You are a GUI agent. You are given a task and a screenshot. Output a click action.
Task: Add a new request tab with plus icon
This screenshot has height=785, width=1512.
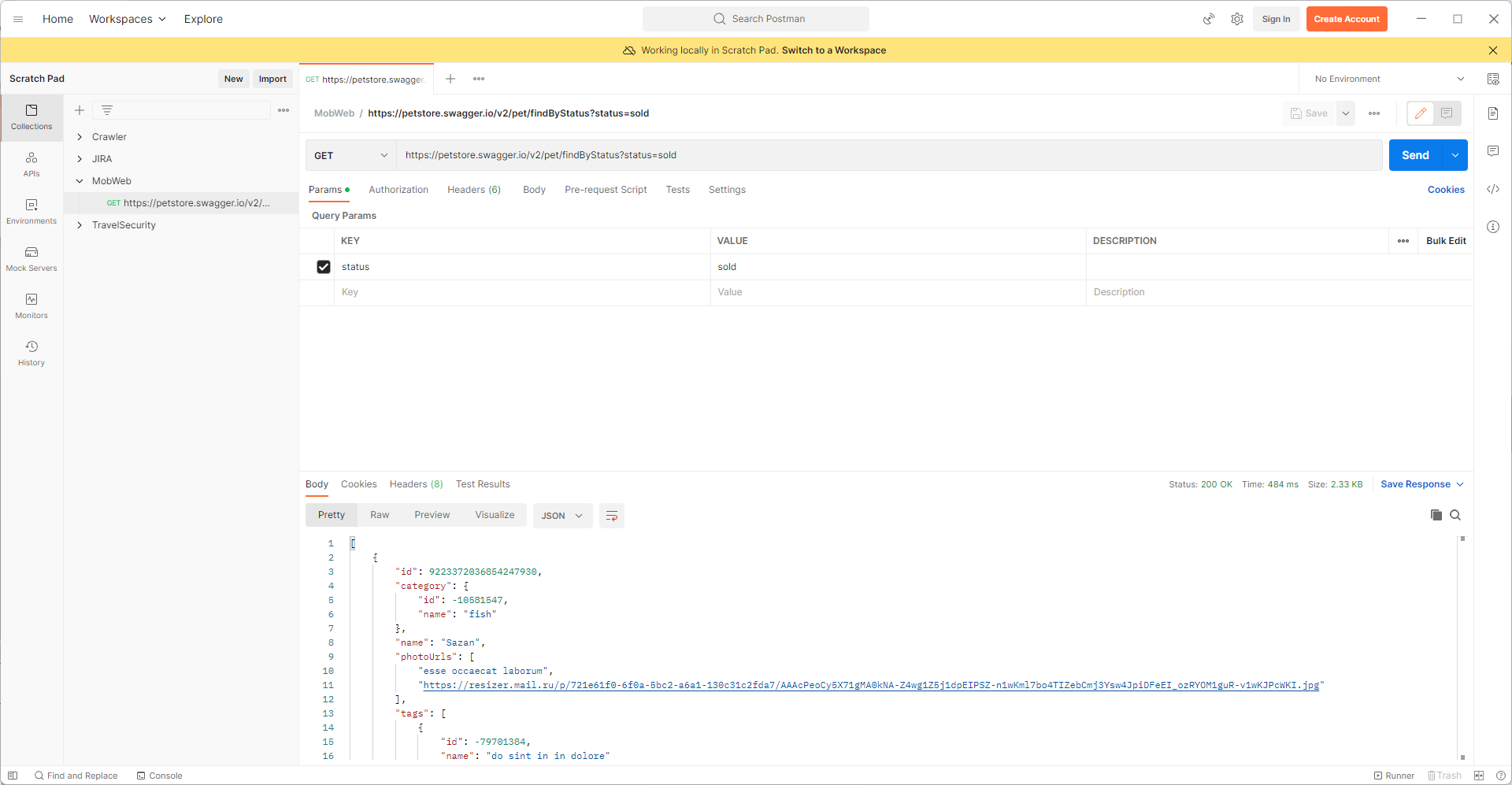coord(450,79)
